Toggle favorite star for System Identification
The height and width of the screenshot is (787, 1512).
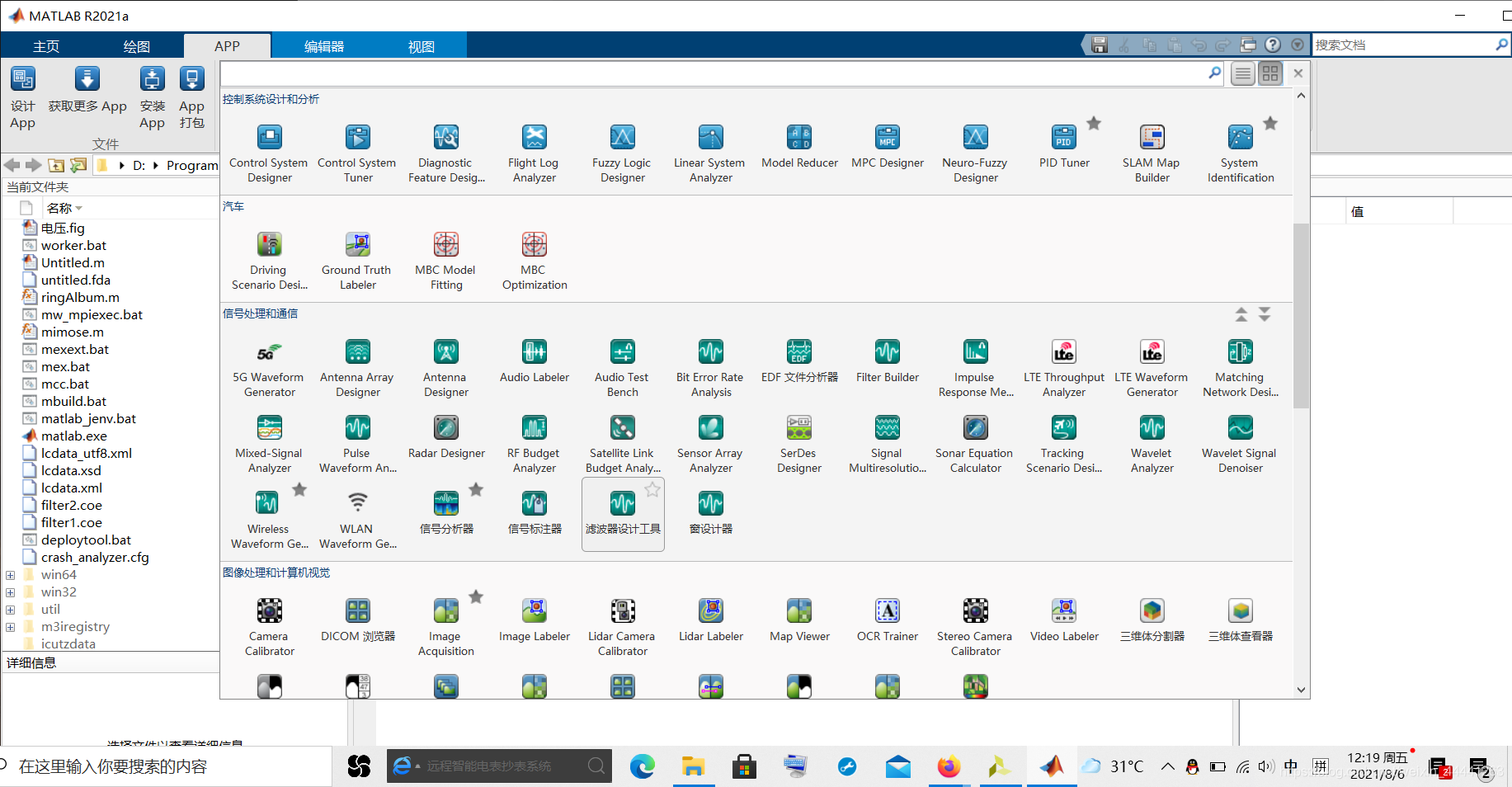[x=1270, y=123]
